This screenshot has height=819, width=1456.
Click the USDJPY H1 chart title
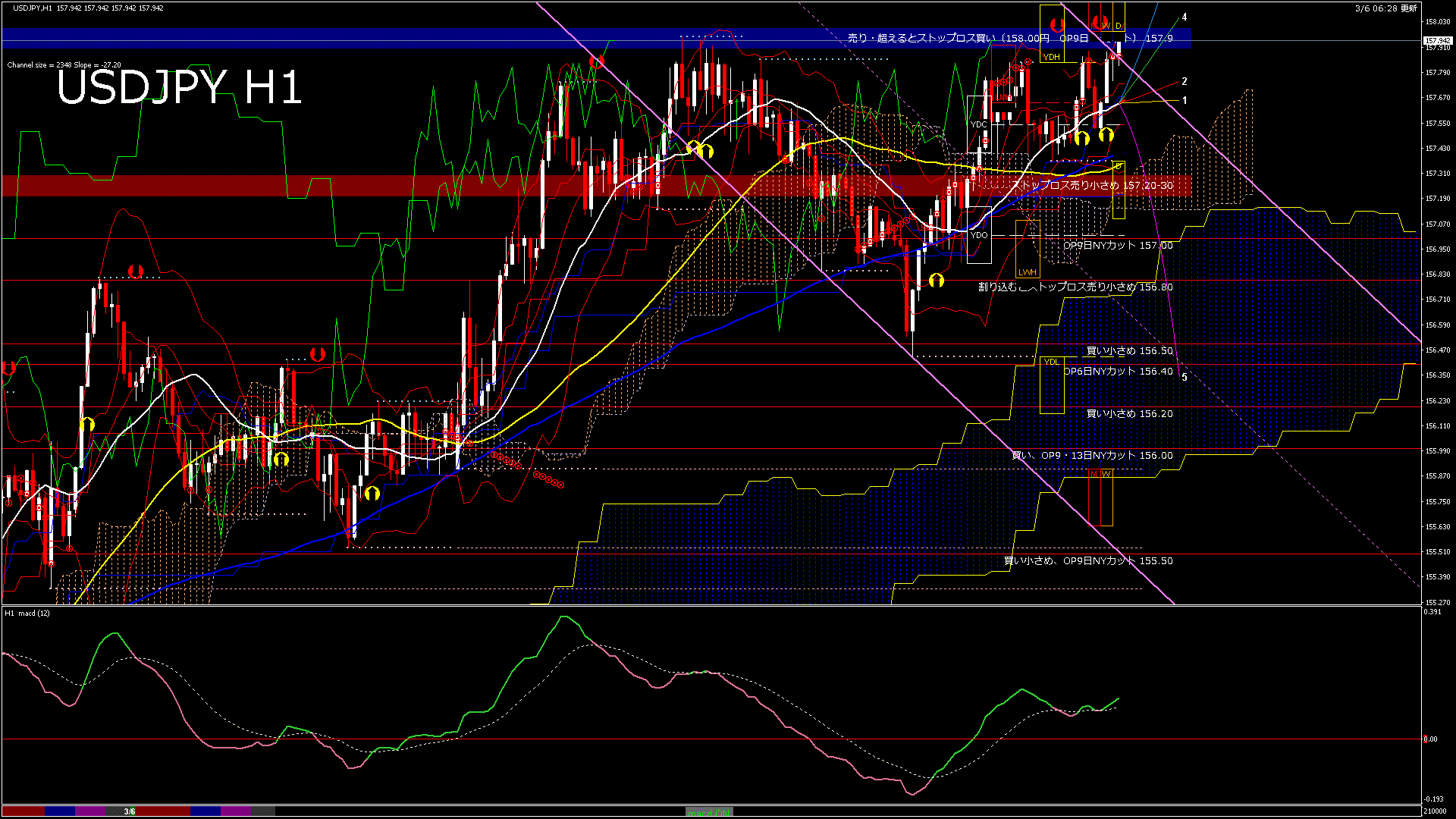(x=179, y=87)
